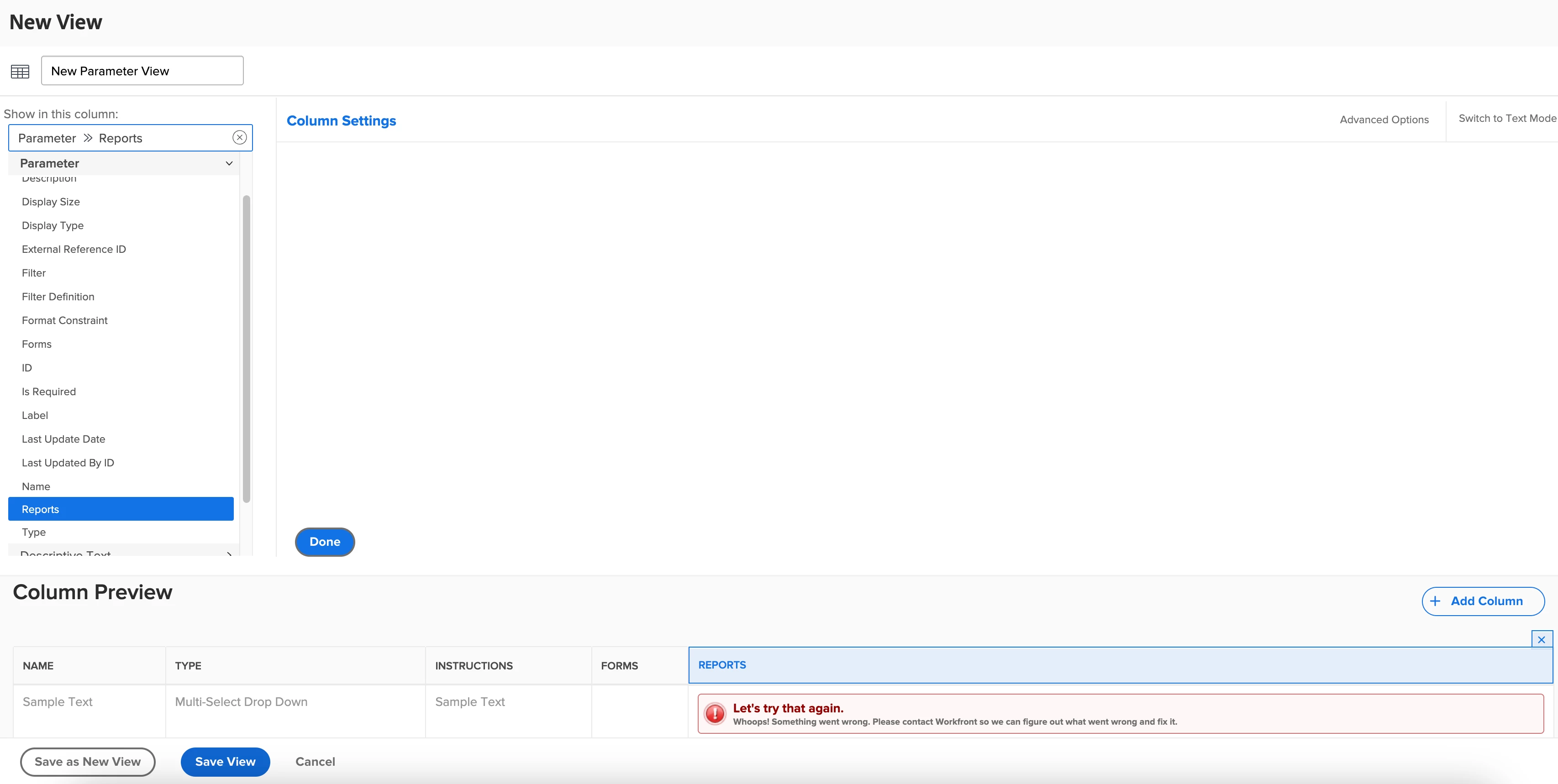The height and width of the screenshot is (784, 1558).
Task: Open Advanced Options
Action: [x=1384, y=120]
